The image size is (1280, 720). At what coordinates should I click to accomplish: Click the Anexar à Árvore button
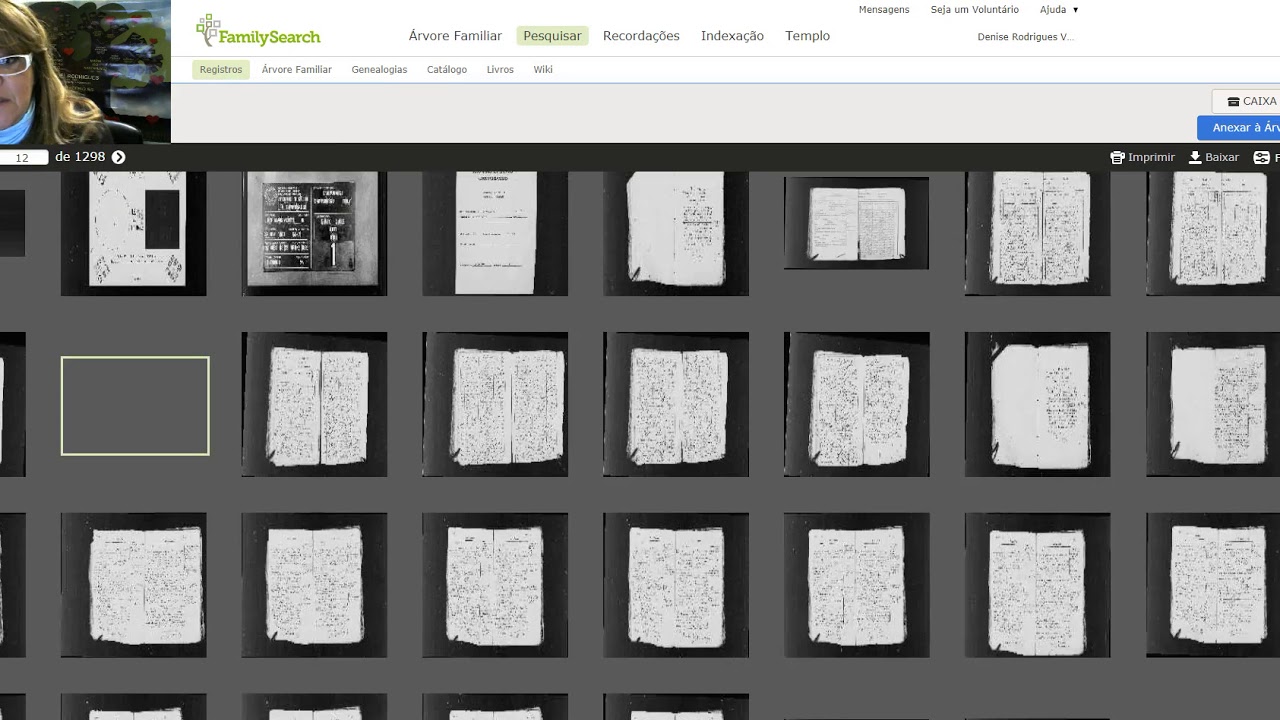[x=1239, y=128]
